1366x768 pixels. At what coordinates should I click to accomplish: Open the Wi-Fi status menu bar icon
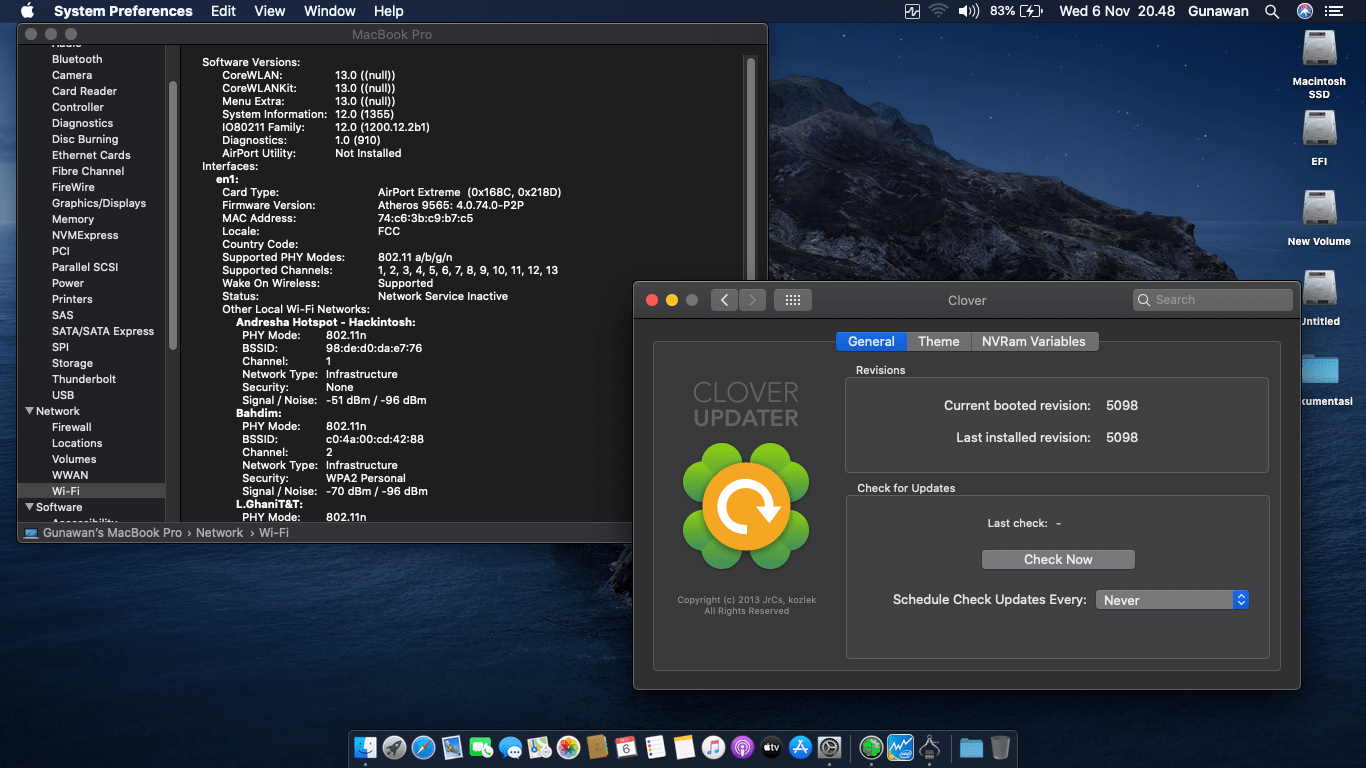tap(938, 11)
